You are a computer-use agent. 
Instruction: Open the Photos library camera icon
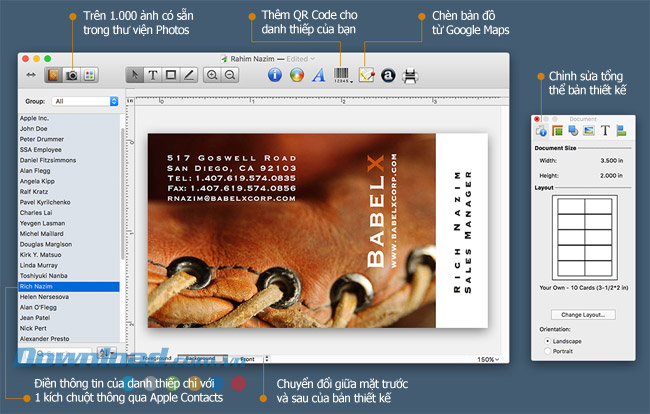pos(72,75)
